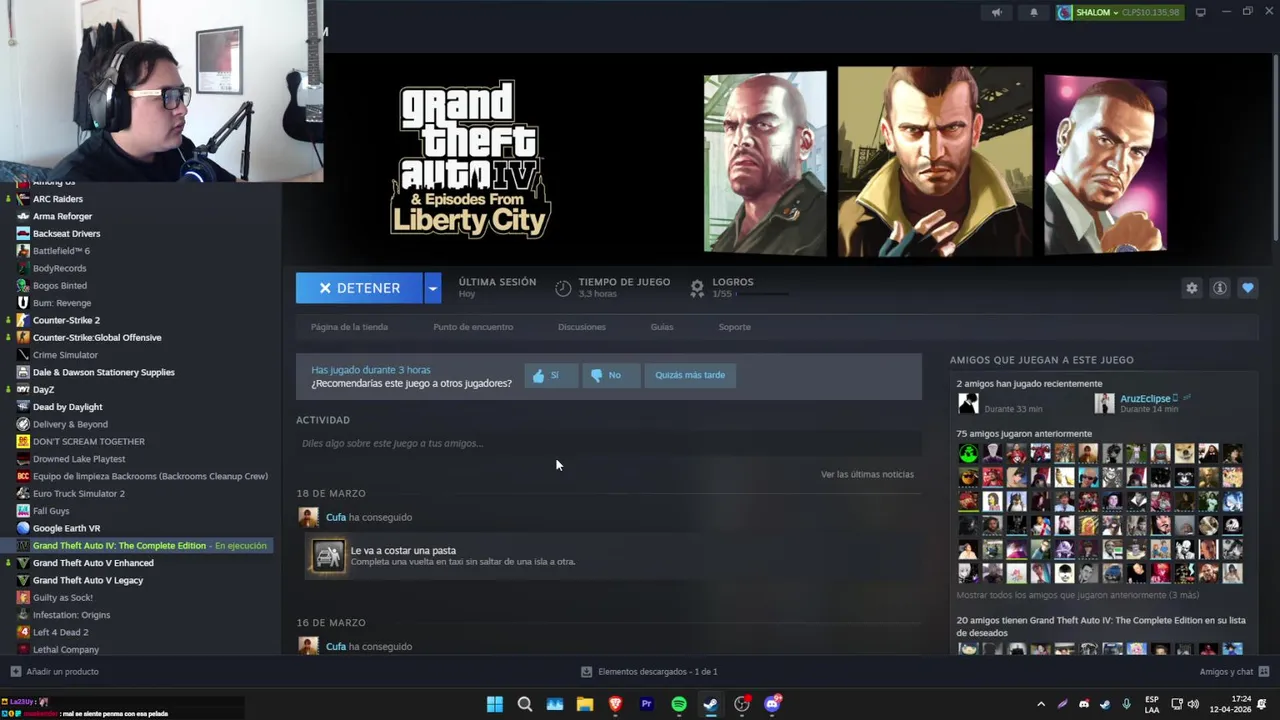Select Infestation: Origins in library
Viewport: 1280px width, 720px height.
point(71,615)
